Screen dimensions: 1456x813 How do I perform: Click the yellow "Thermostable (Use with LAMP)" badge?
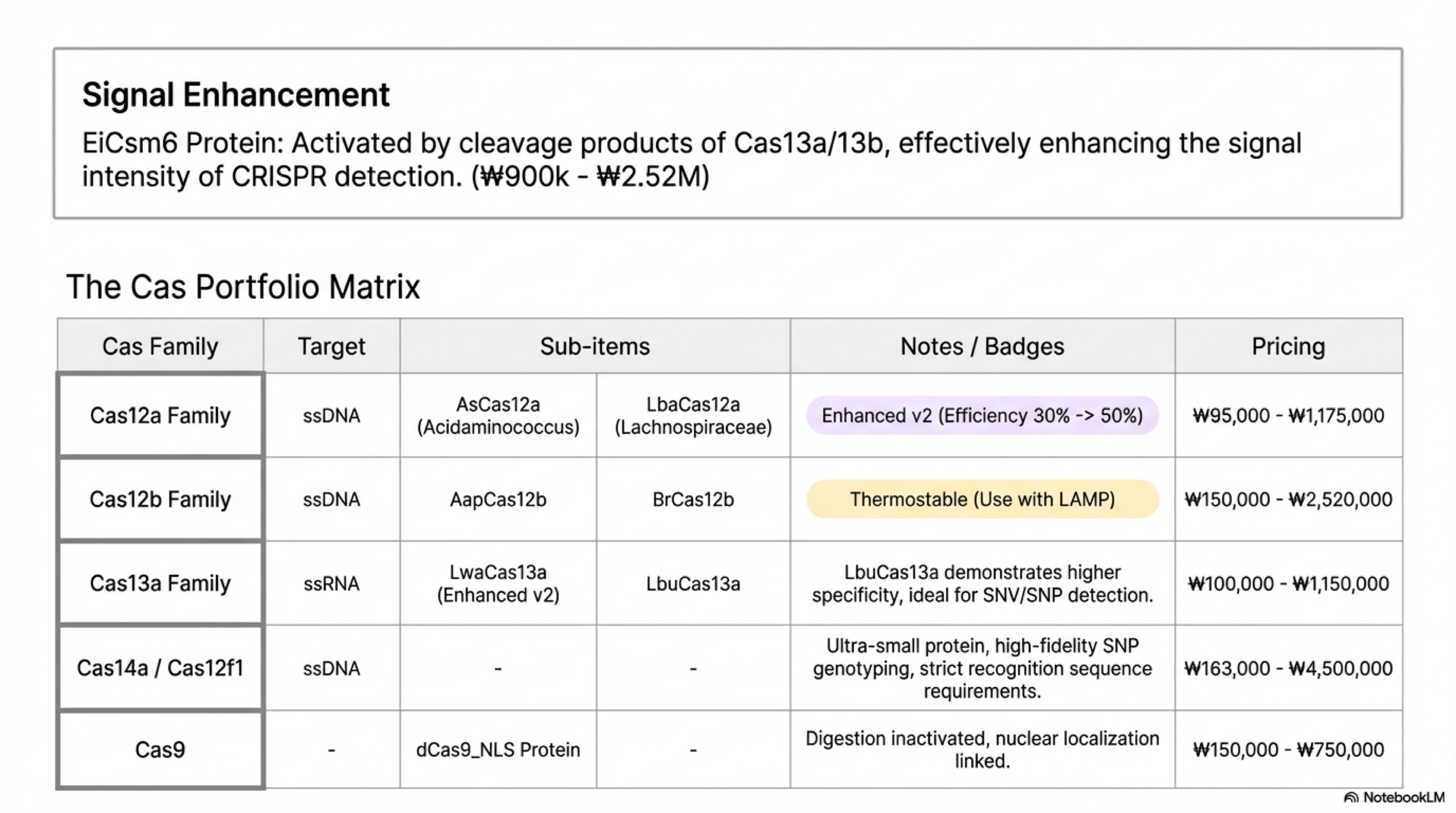(982, 499)
